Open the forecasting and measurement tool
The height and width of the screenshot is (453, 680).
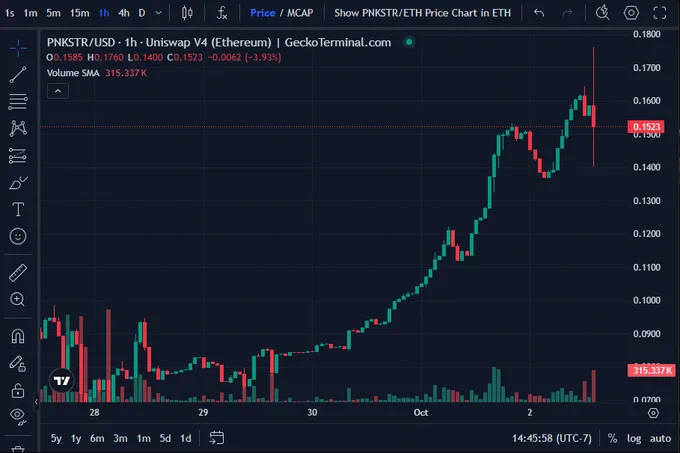pyautogui.click(x=18, y=156)
